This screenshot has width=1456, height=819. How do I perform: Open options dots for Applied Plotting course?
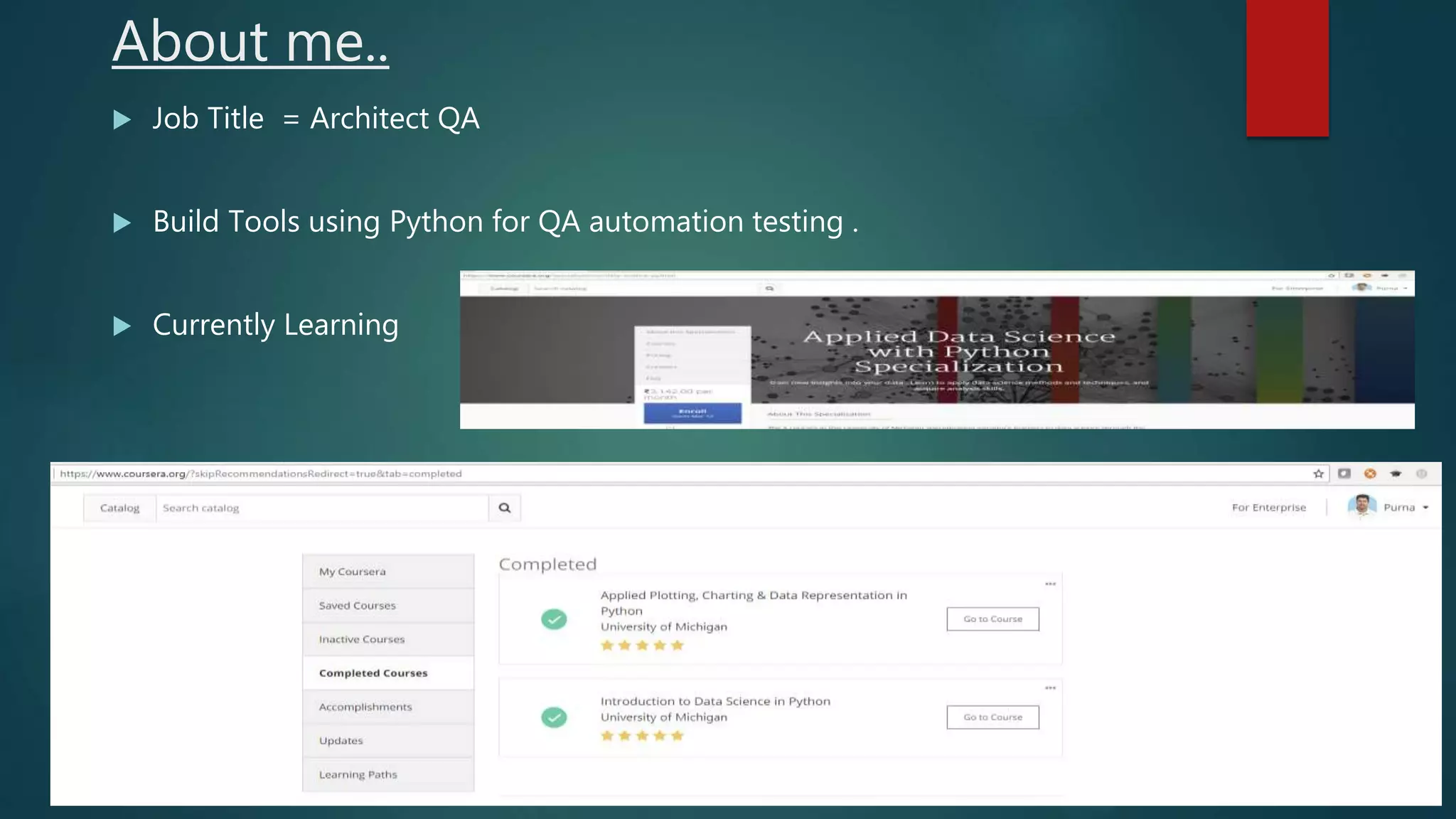(x=1050, y=584)
